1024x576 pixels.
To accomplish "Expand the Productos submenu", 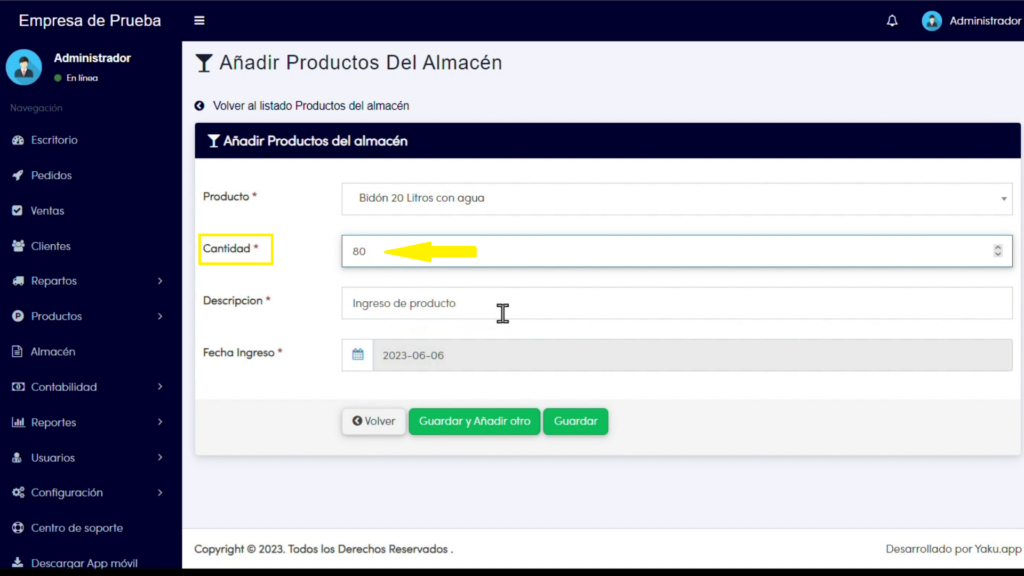I will 88,316.
